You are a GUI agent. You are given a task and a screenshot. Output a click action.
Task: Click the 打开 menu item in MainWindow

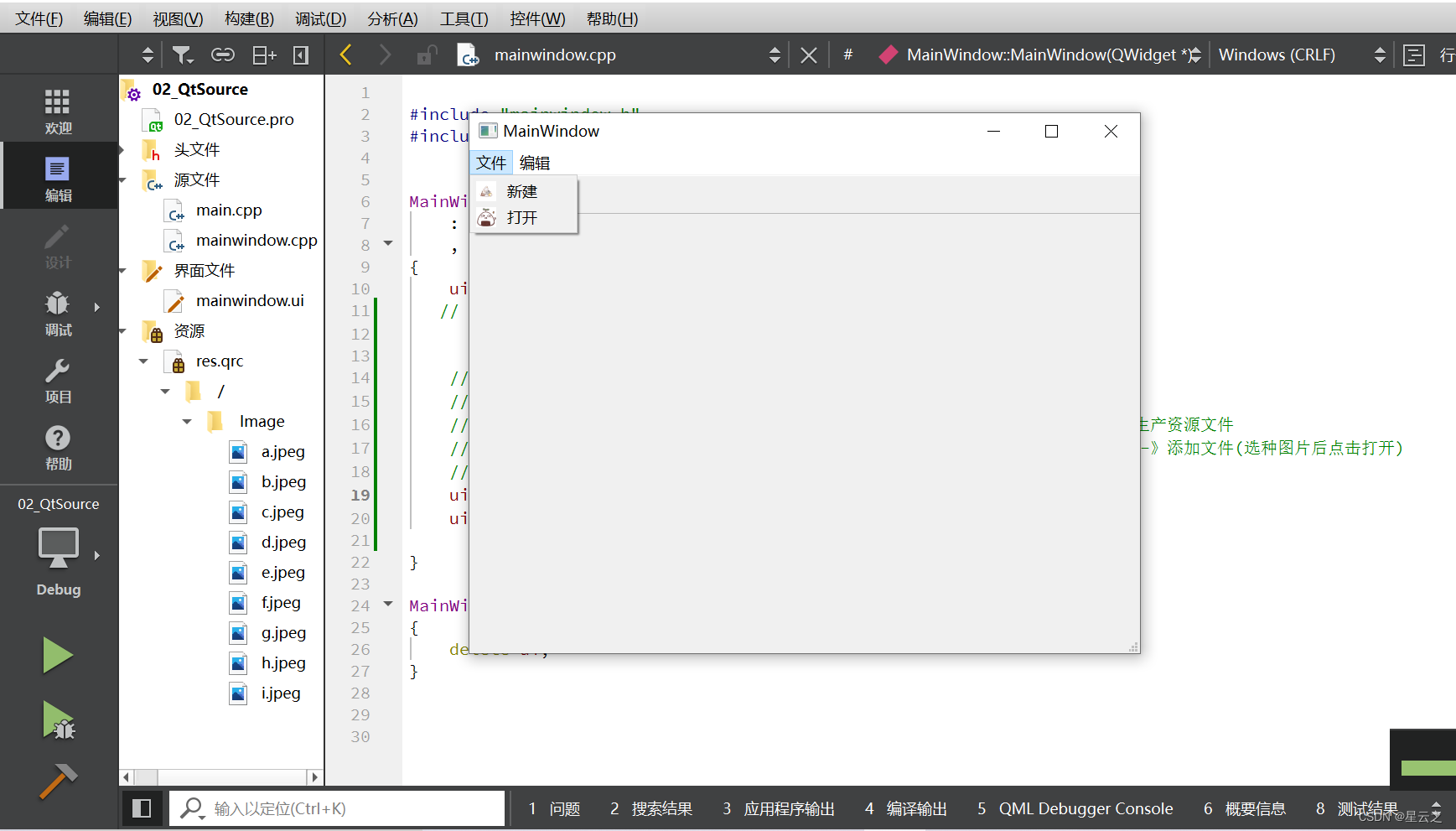point(522,218)
